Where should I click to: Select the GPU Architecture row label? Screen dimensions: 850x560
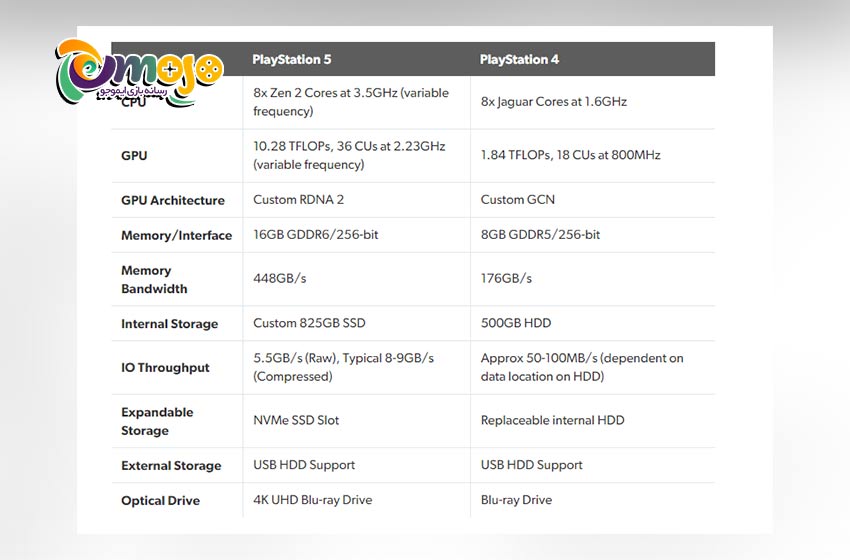coord(172,200)
